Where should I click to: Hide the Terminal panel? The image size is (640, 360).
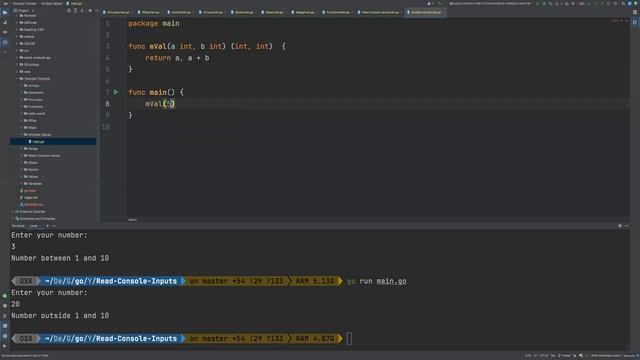[x=626, y=226]
